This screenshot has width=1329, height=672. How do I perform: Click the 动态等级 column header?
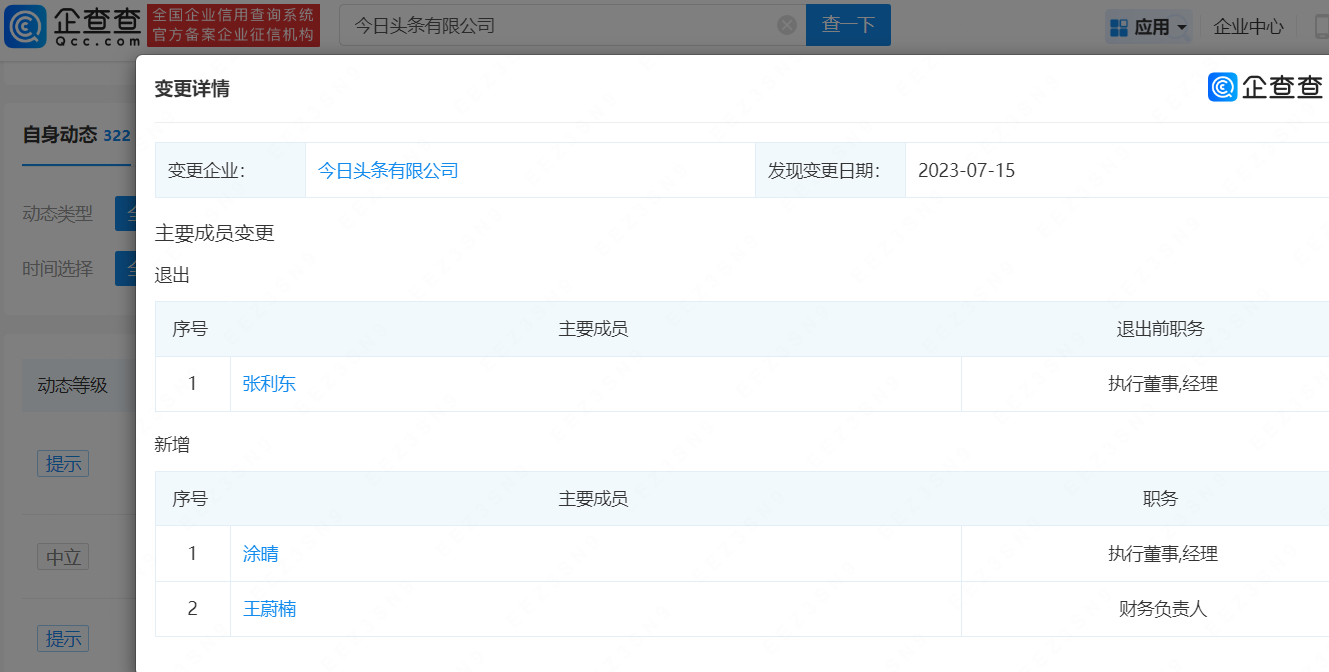[72, 385]
